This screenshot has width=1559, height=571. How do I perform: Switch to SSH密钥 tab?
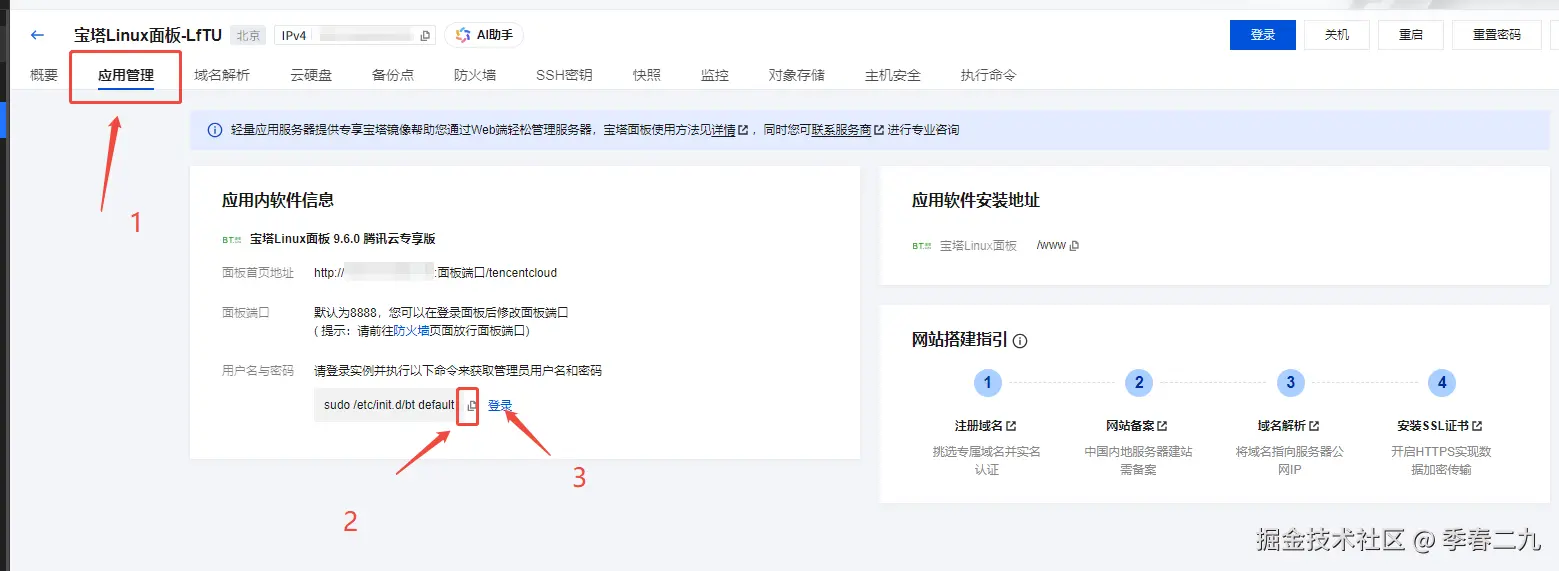pos(564,75)
